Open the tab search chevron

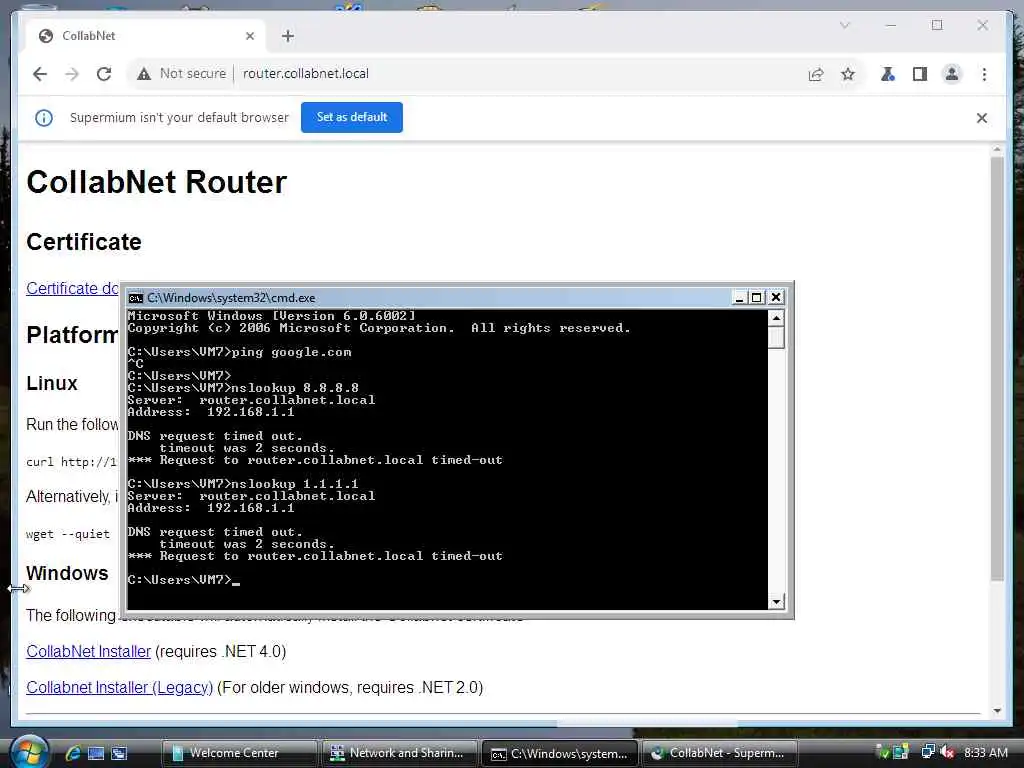[844, 25]
